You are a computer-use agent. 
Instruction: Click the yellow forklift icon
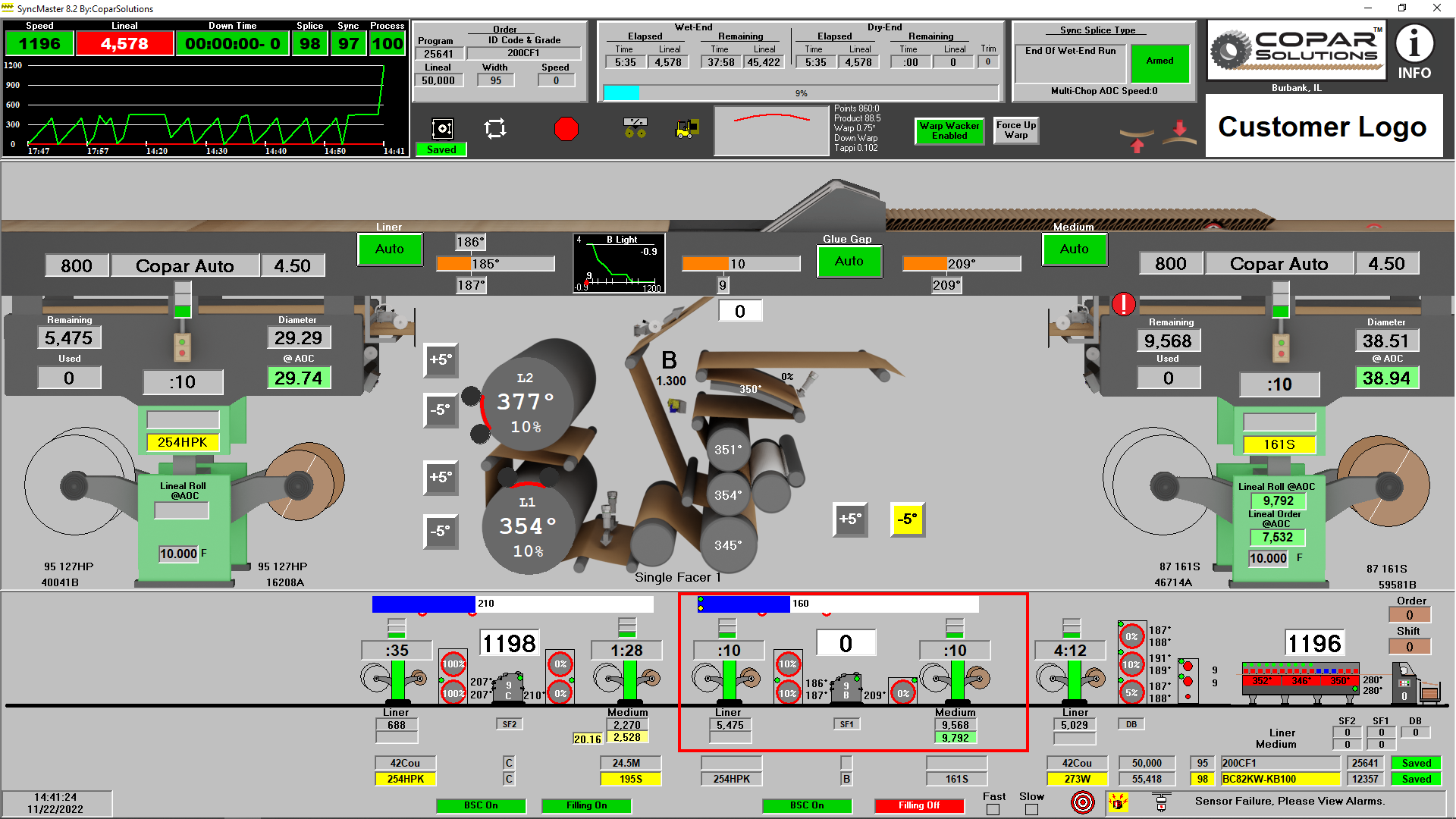(x=687, y=128)
